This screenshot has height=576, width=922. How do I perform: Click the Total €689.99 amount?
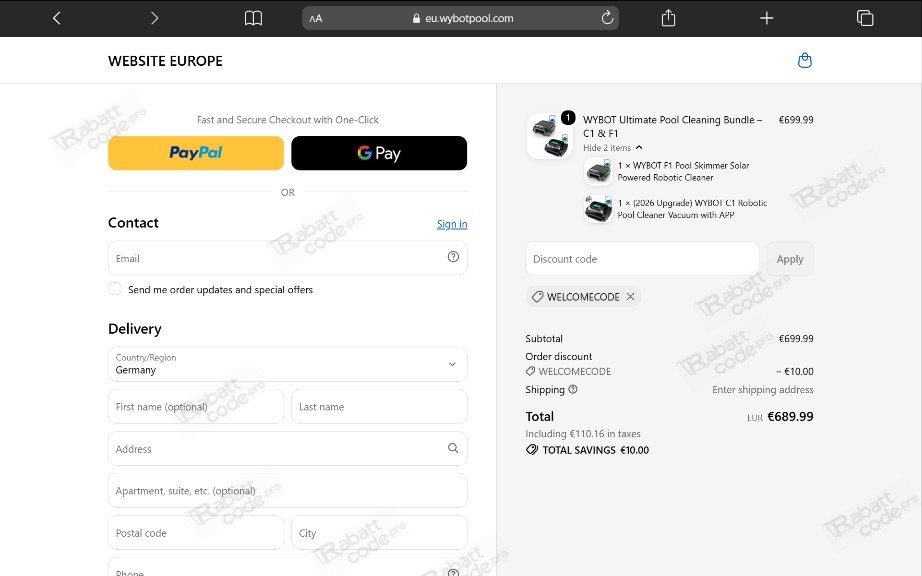click(x=790, y=416)
